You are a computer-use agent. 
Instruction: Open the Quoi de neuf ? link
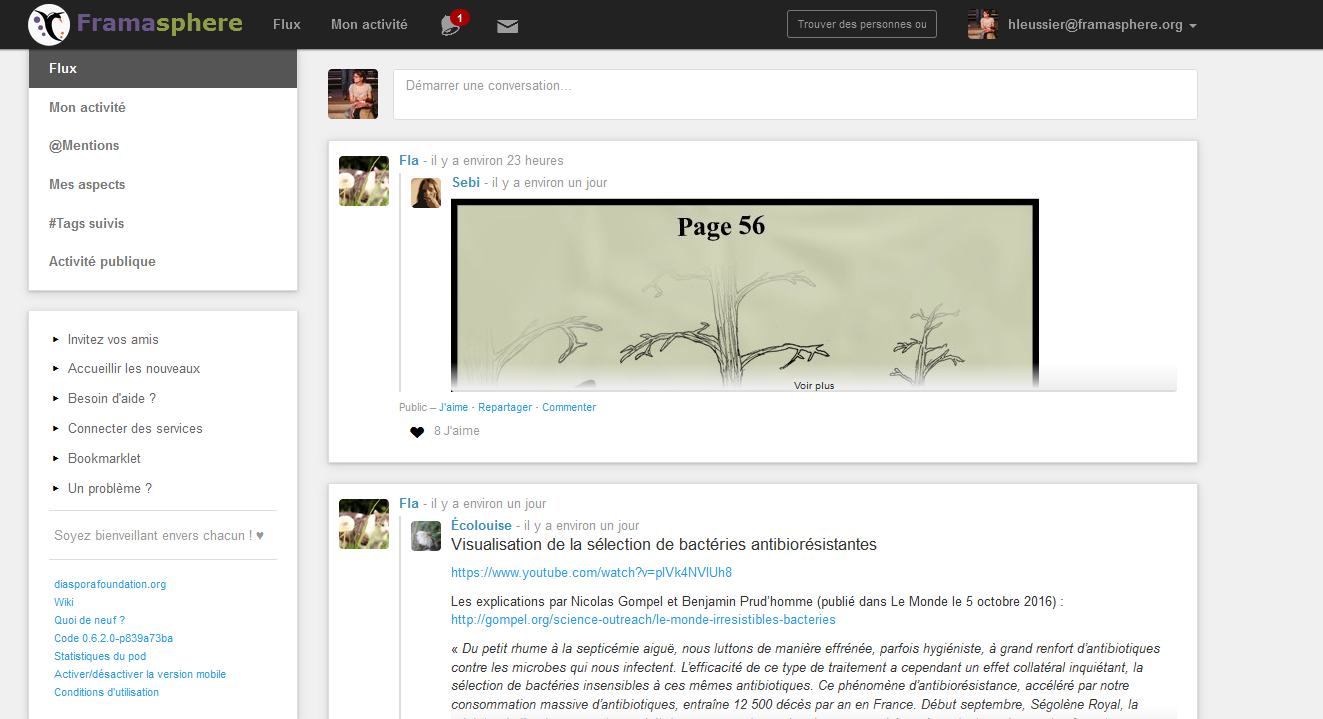click(89, 621)
